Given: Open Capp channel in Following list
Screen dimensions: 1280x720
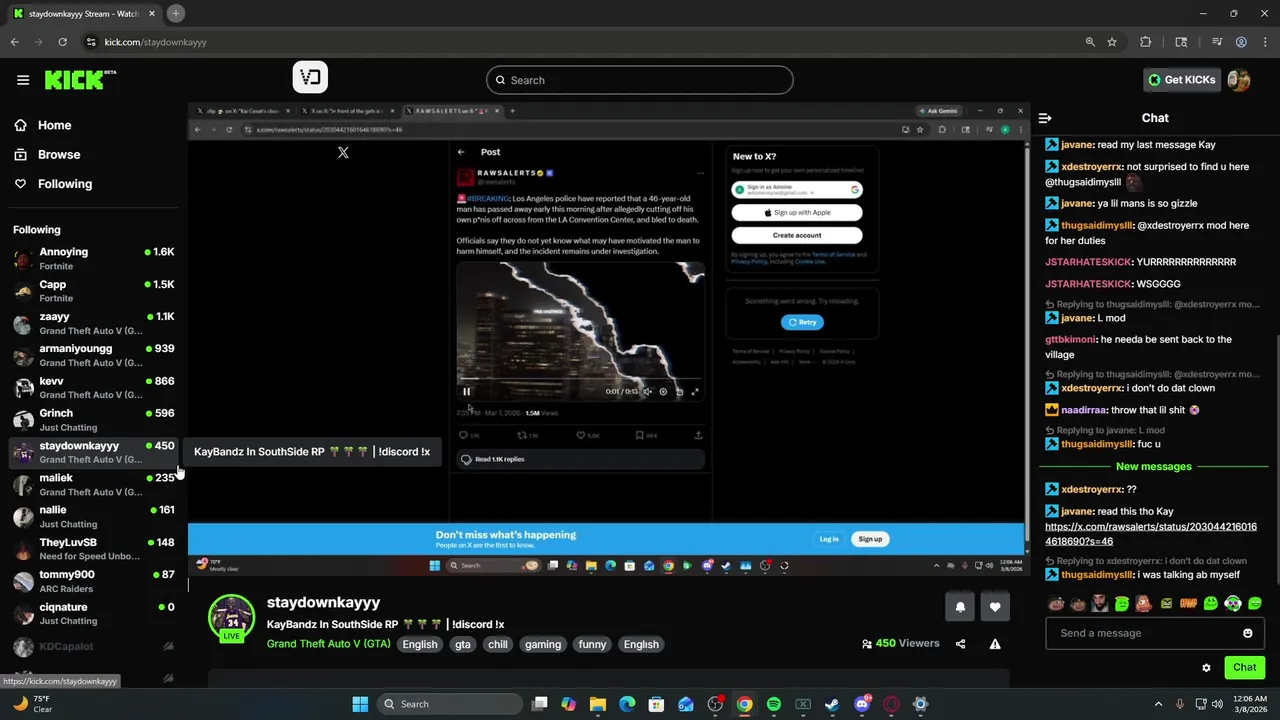Looking at the screenshot, I should point(94,291).
